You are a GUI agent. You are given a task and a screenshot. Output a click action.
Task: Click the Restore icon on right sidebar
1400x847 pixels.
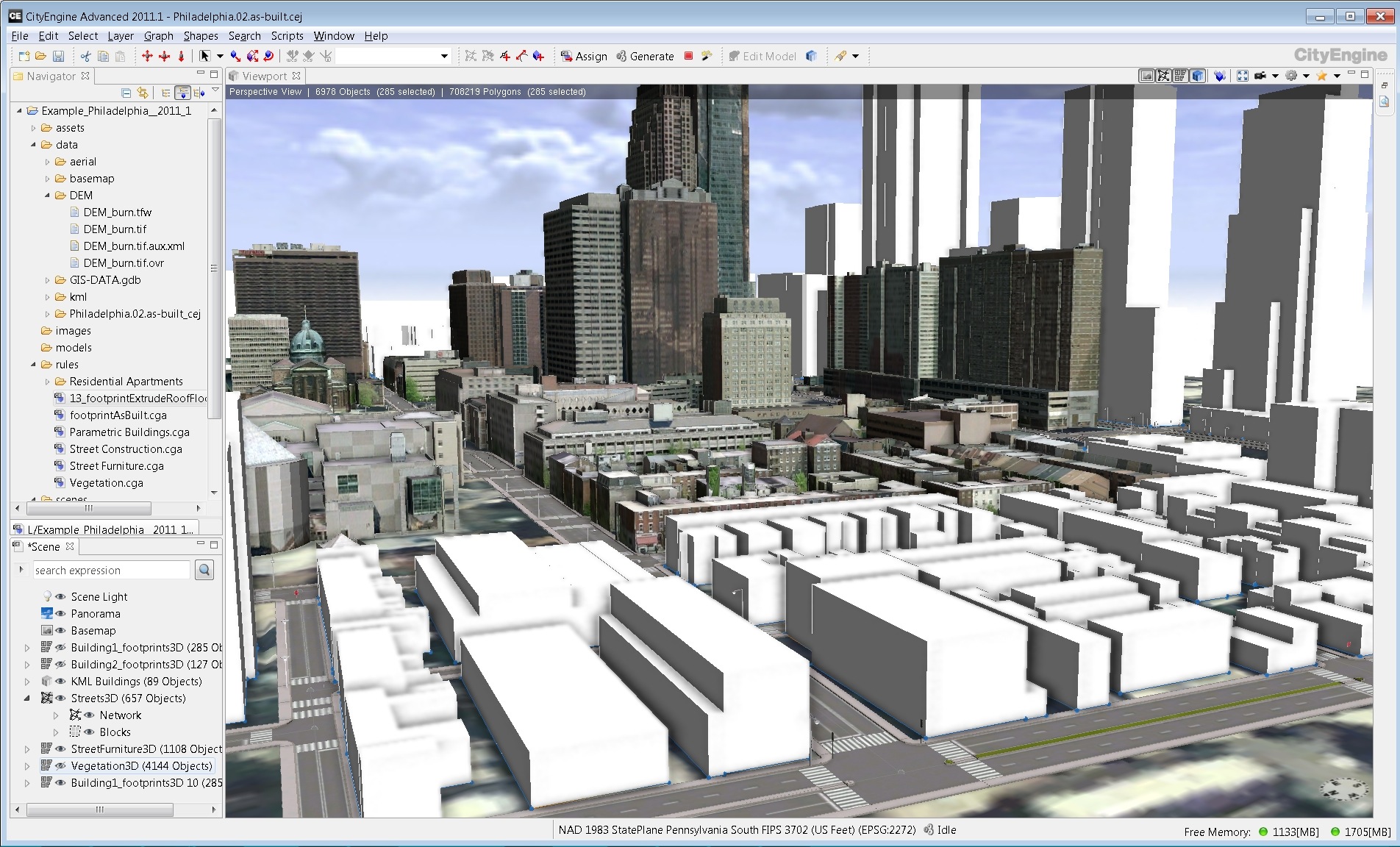tap(1384, 85)
